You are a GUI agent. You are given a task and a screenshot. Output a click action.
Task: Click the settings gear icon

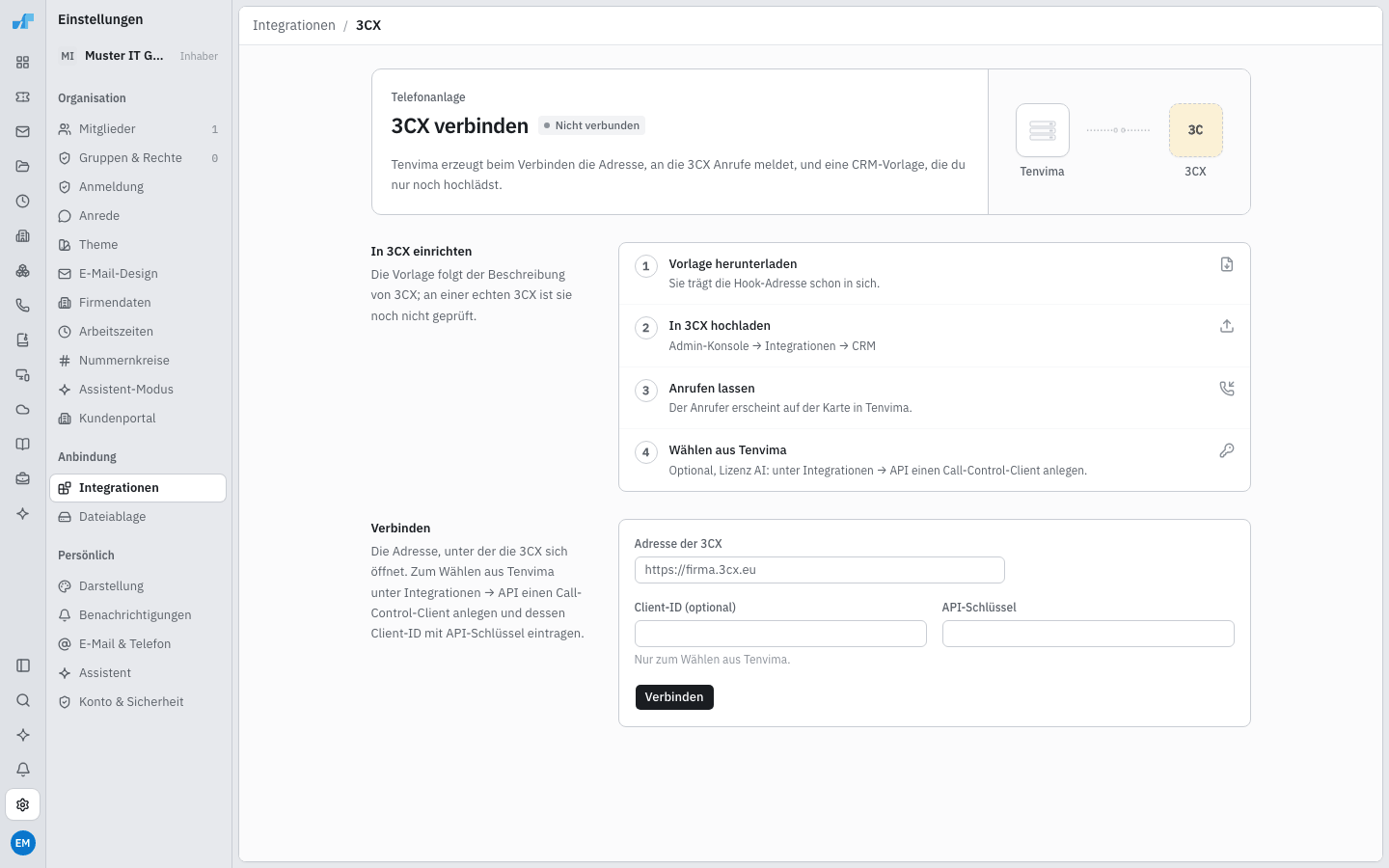coord(23,804)
